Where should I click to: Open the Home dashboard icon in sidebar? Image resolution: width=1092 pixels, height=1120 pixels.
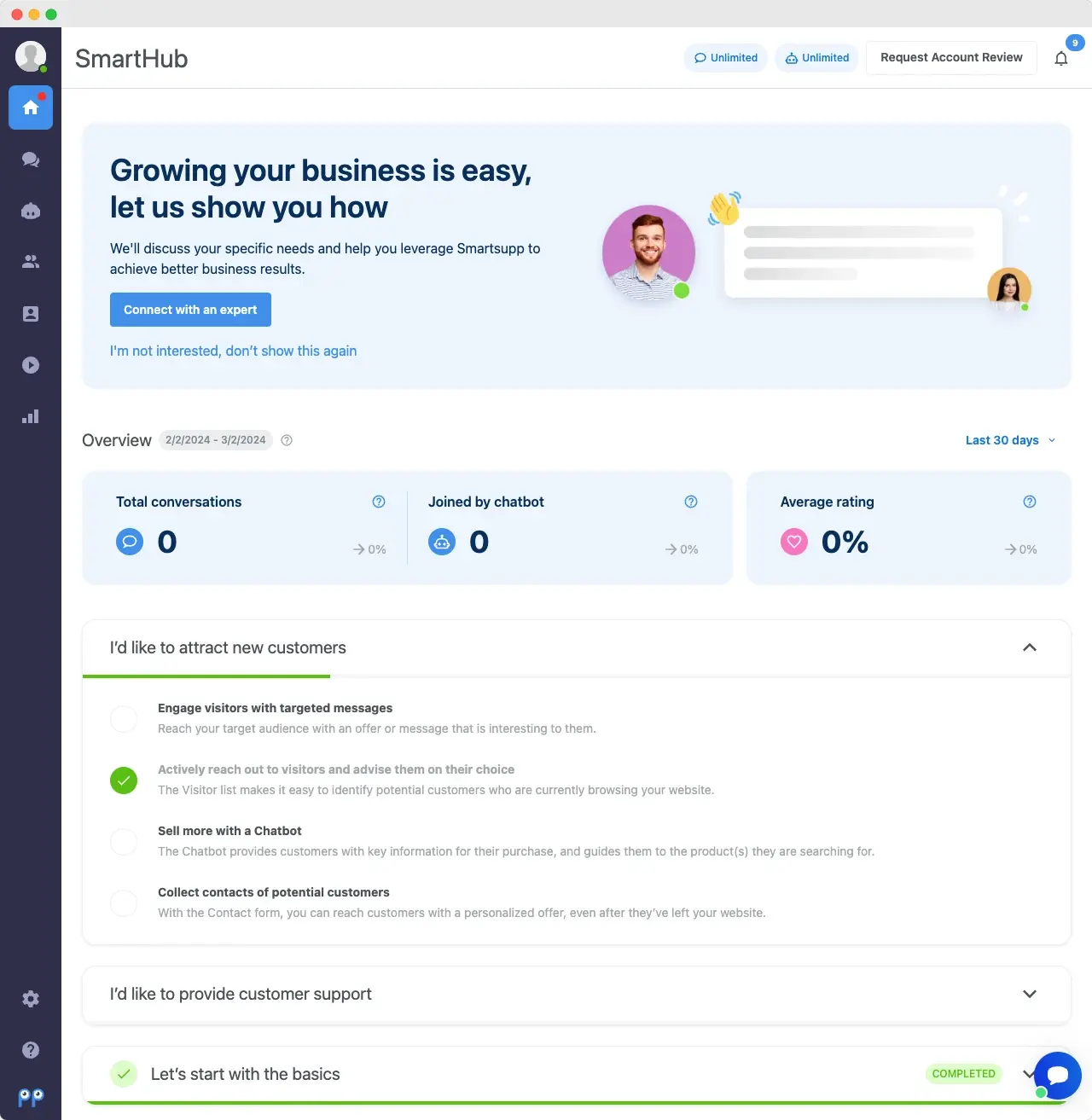tap(31, 107)
